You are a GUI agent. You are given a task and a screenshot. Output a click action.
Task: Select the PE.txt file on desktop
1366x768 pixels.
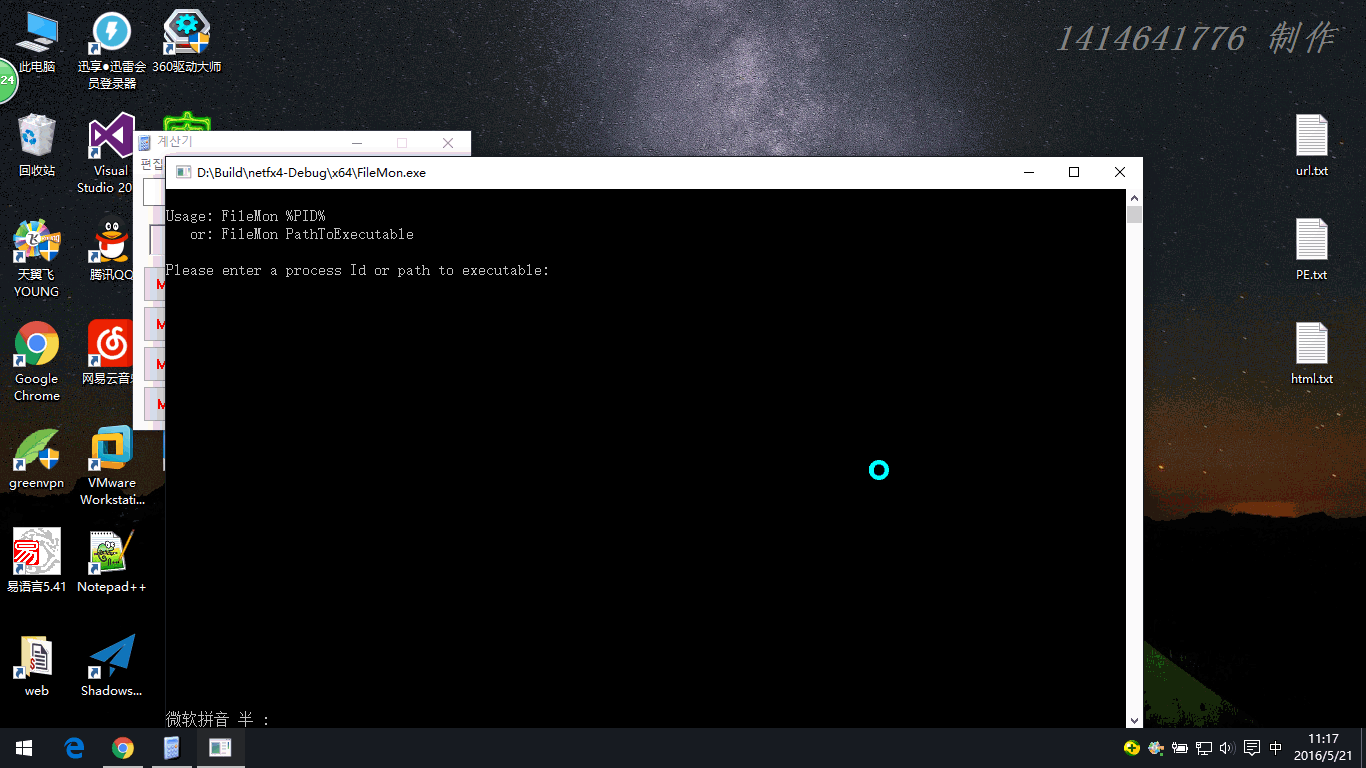pos(1312,250)
